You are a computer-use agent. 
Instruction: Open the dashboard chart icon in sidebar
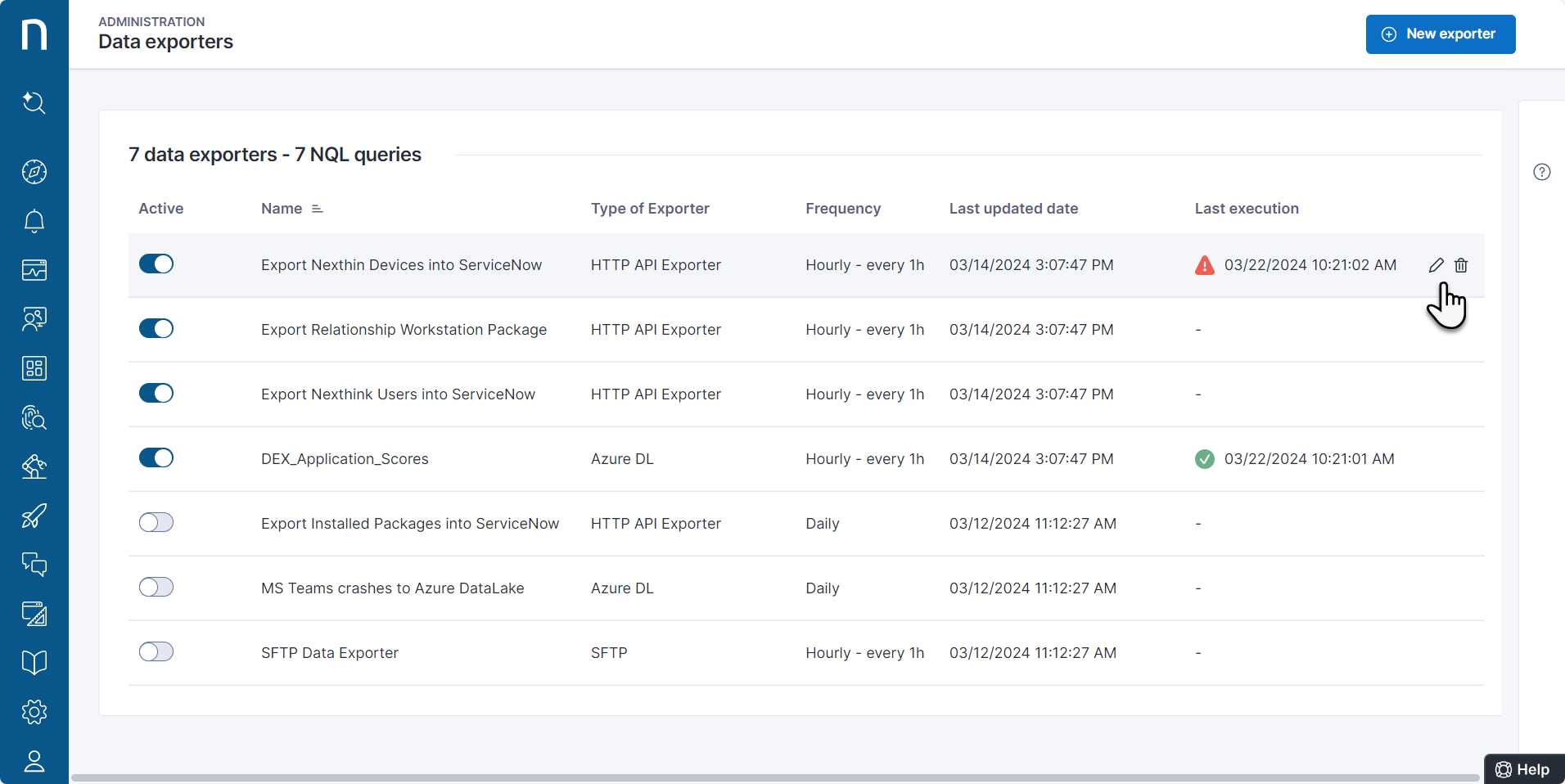tap(34, 270)
